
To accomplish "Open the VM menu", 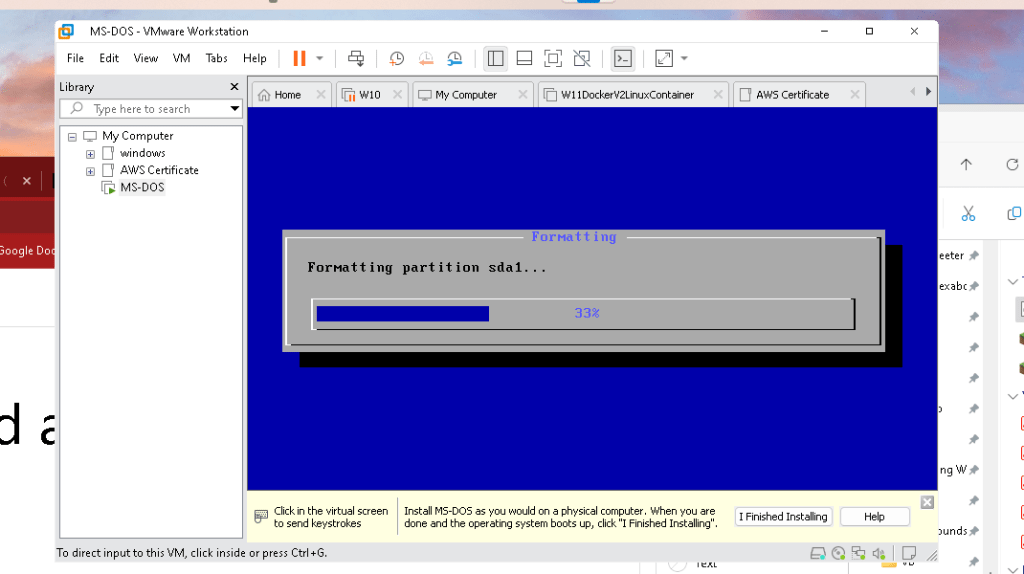I will (x=181, y=58).
